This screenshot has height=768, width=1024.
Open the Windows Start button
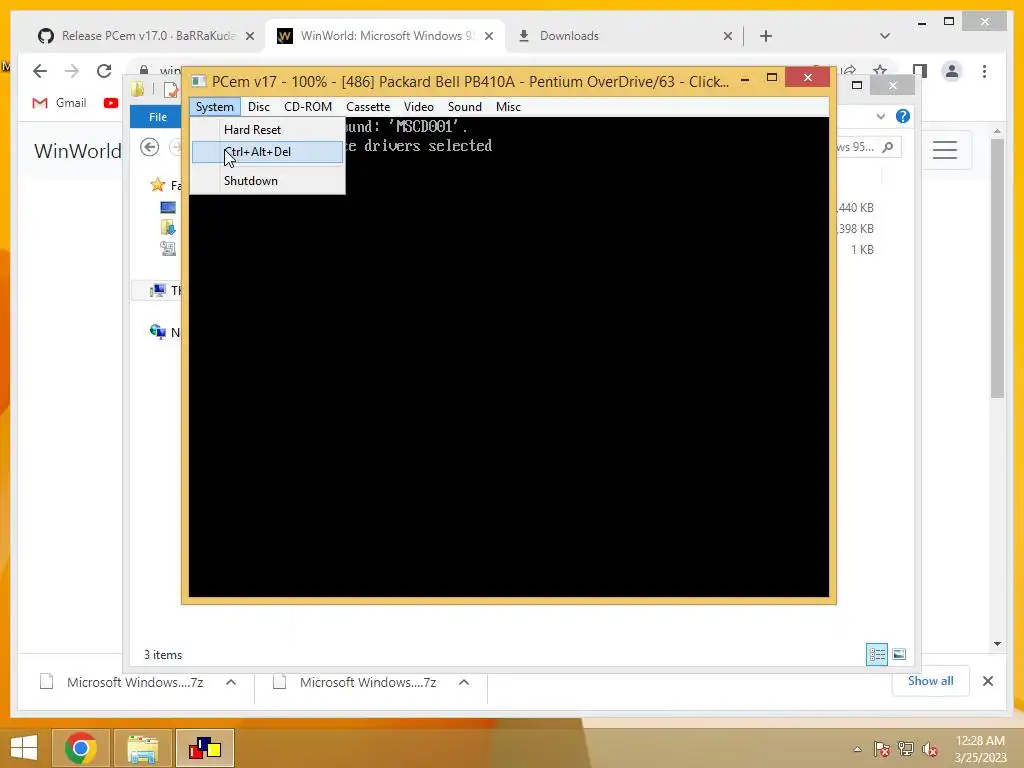(24, 748)
